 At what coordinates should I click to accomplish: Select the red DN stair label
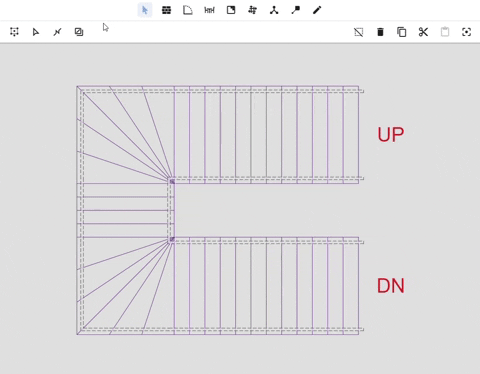pos(391,286)
